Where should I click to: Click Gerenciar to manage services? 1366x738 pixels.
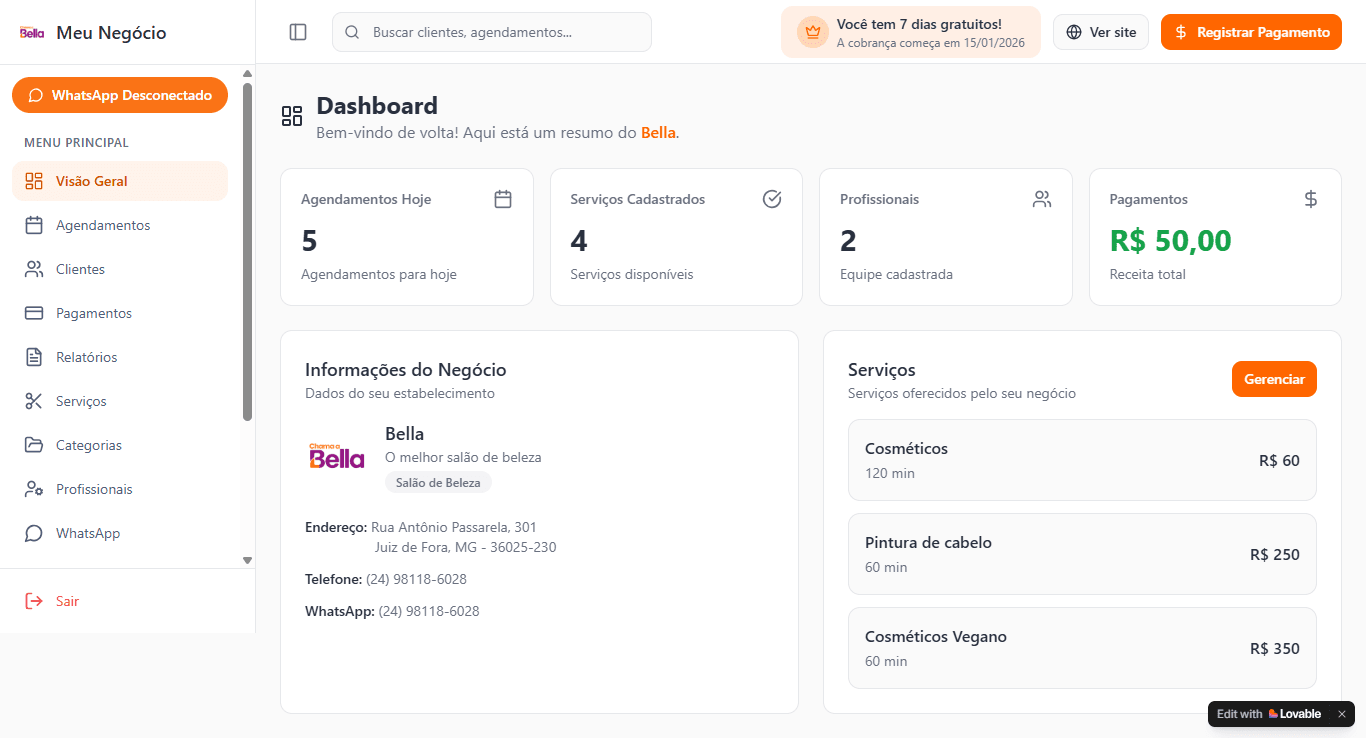point(1274,378)
